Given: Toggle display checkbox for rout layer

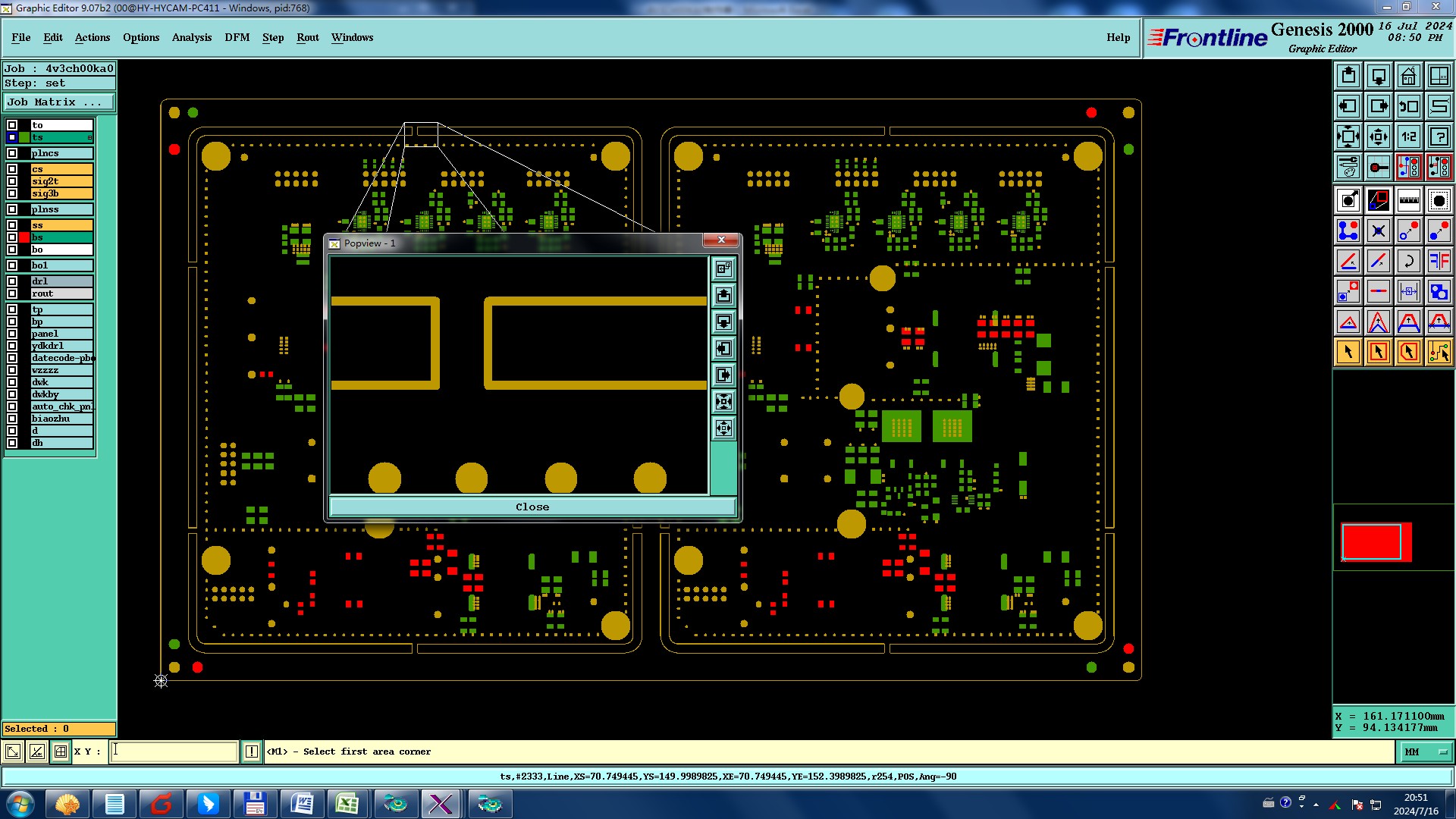Looking at the screenshot, I should [x=12, y=293].
